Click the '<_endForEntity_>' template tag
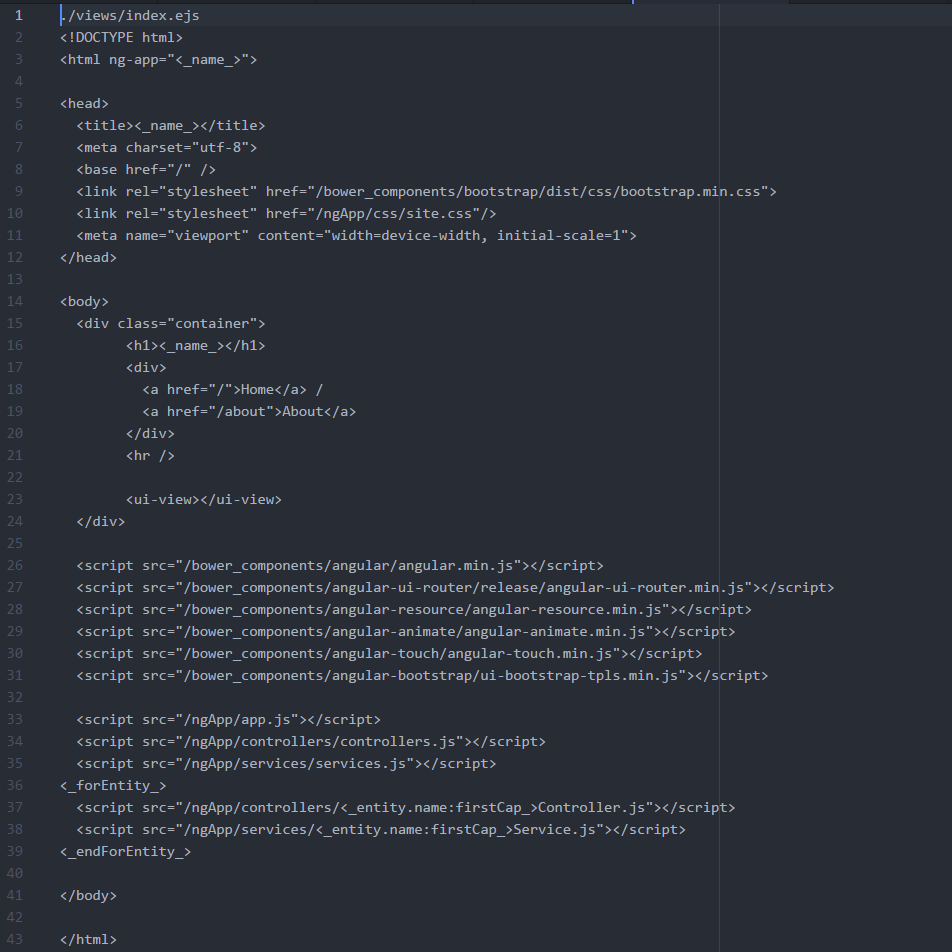The width and height of the screenshot is (952, 952). pos(126,852)
